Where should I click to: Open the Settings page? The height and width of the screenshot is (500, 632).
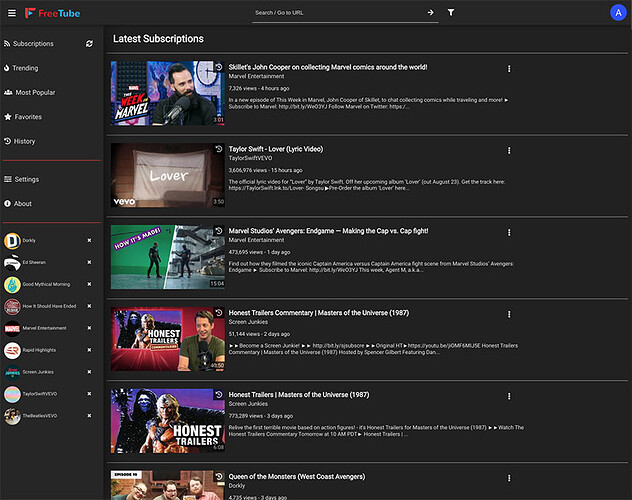[26, 179]
